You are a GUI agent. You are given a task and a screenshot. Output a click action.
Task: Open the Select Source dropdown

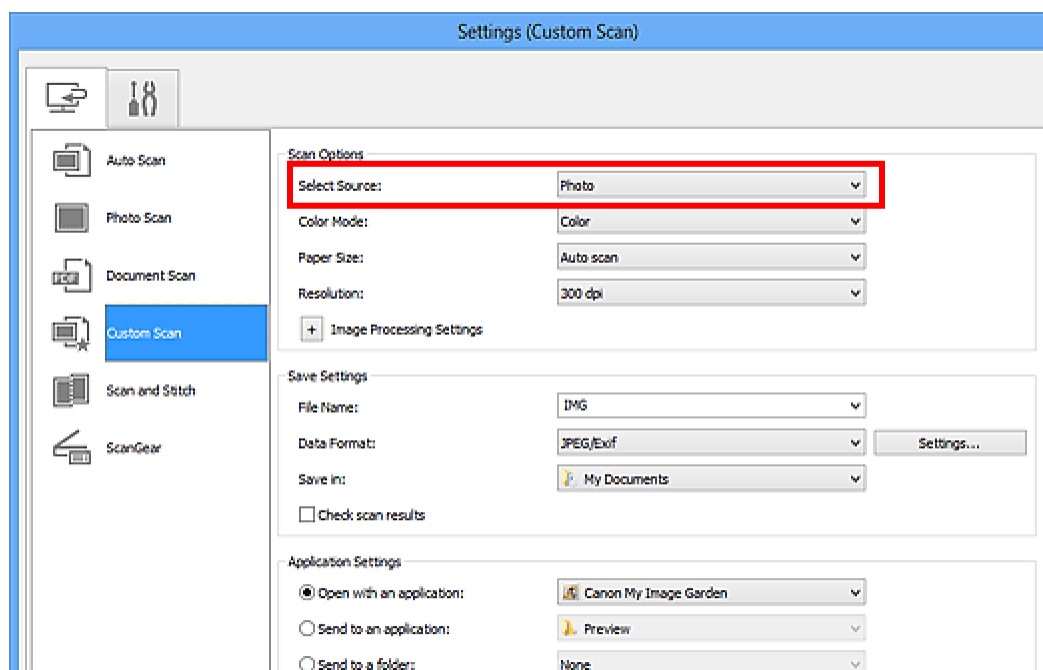[x=710, y=185]
